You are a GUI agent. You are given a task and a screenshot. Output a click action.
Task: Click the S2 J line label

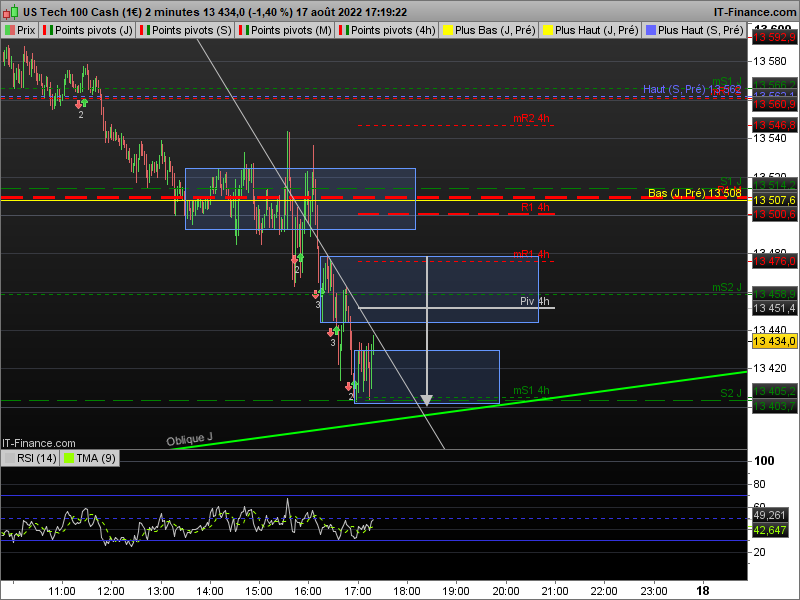click(x=731, y=393)
